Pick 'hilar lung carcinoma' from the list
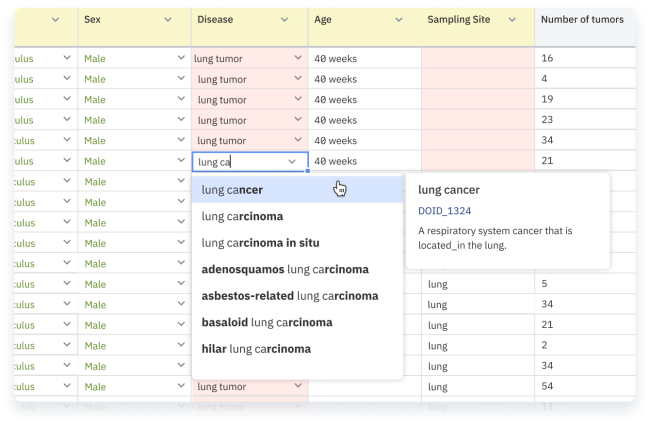This screenshot has width=650, height=423. click(256, 349)
